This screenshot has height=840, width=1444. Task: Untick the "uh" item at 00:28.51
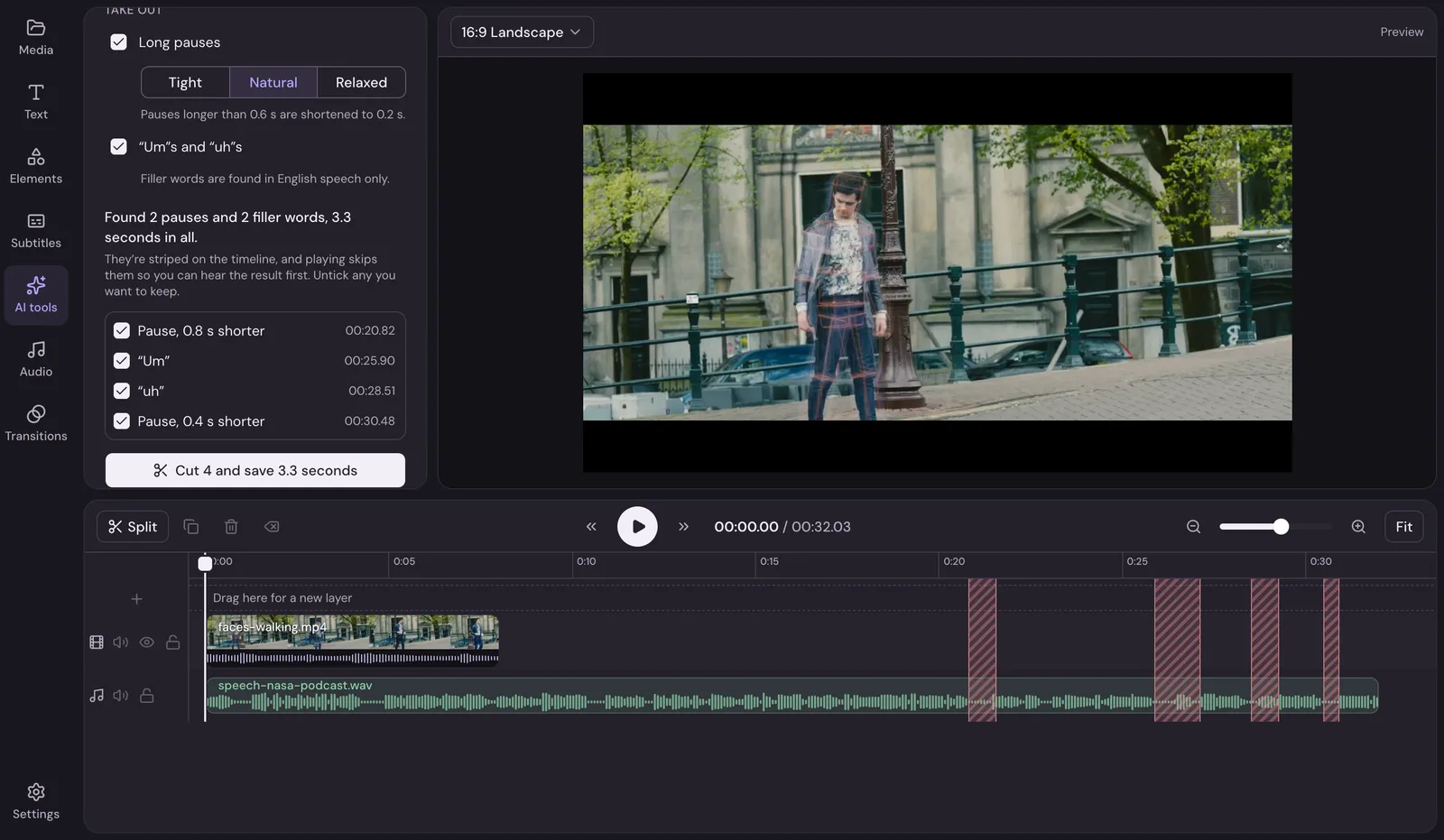pyautogui.click(x=122, y=391)
